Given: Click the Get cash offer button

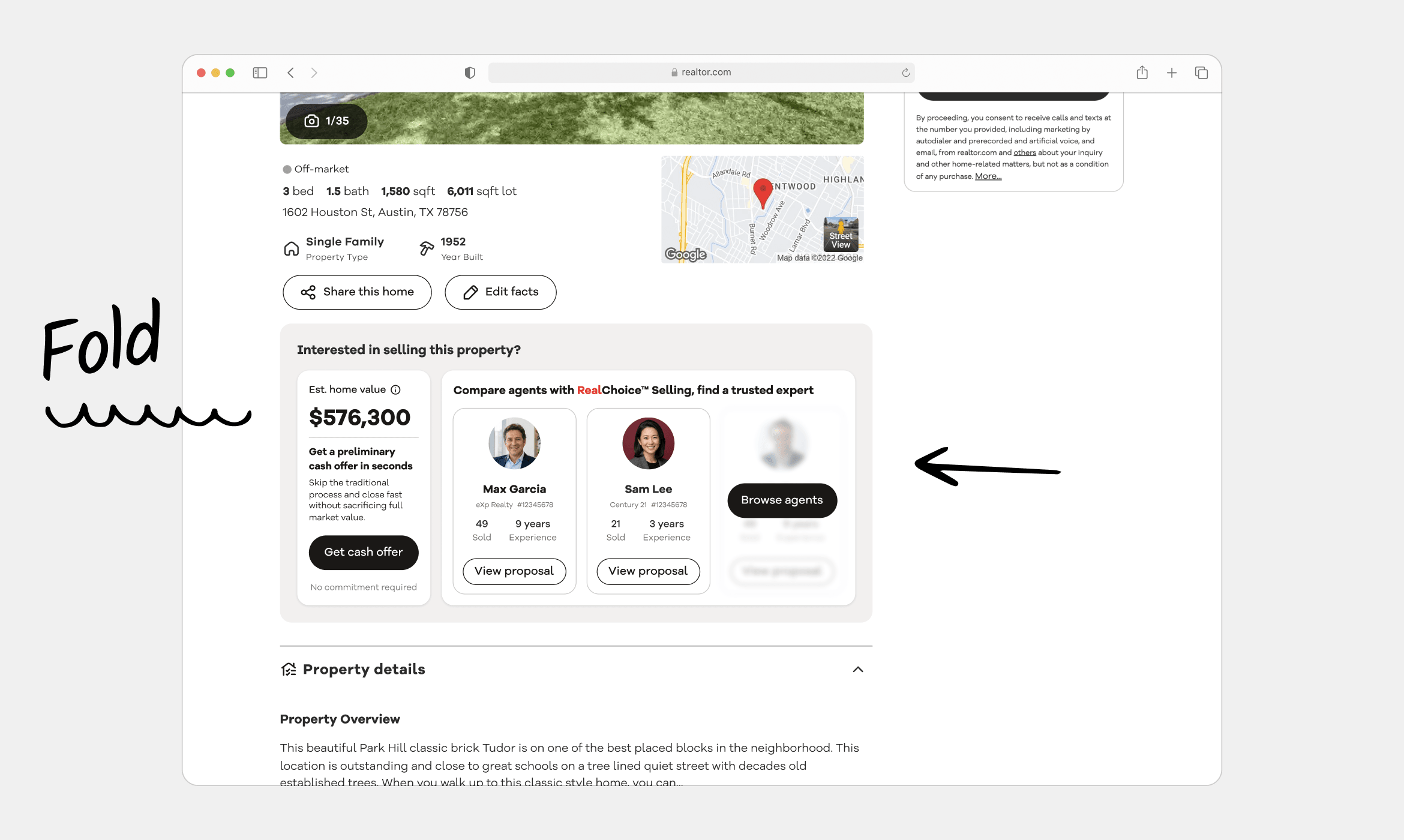Looking at the screenshot, I should pyautogui.click(x=364, y=552).
